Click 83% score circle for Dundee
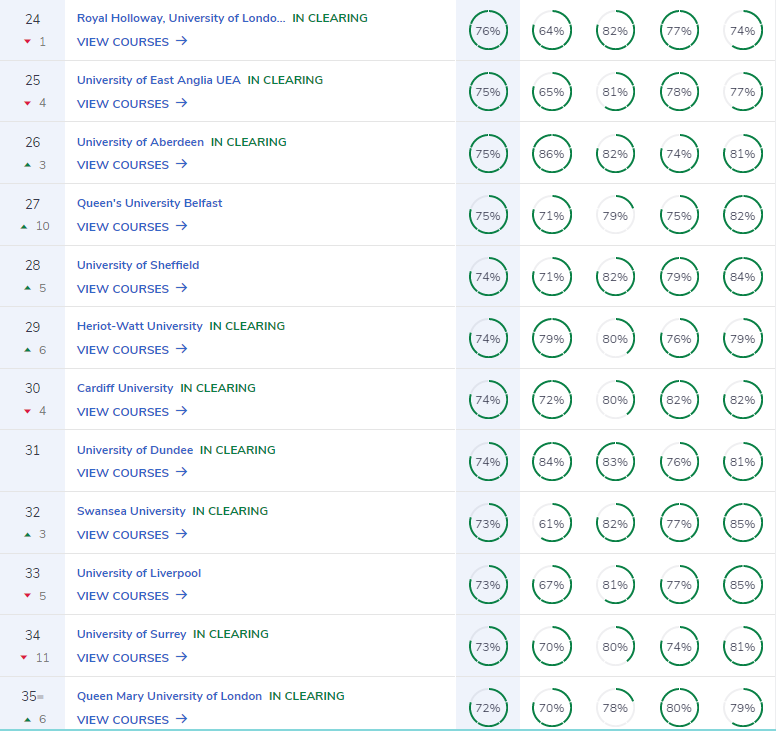The width and height of the screenshot is (776, 731). 615,462
